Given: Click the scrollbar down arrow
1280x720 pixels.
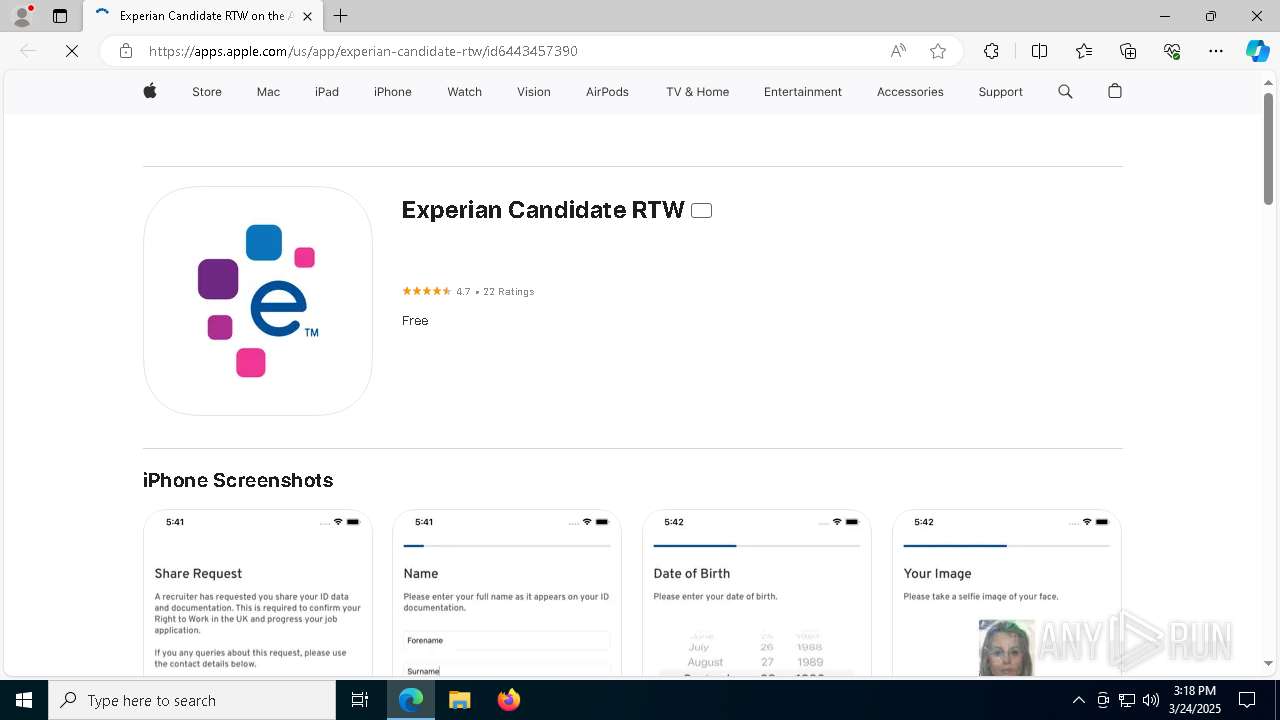Looking at the screenshot, I should 1269,663.
